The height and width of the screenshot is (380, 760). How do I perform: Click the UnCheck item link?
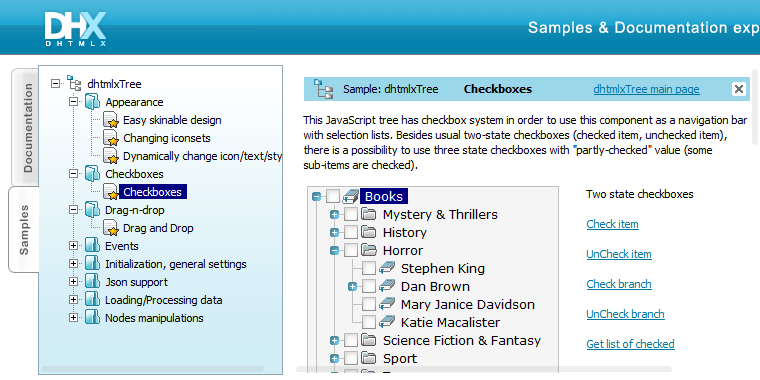click(619, 254)
